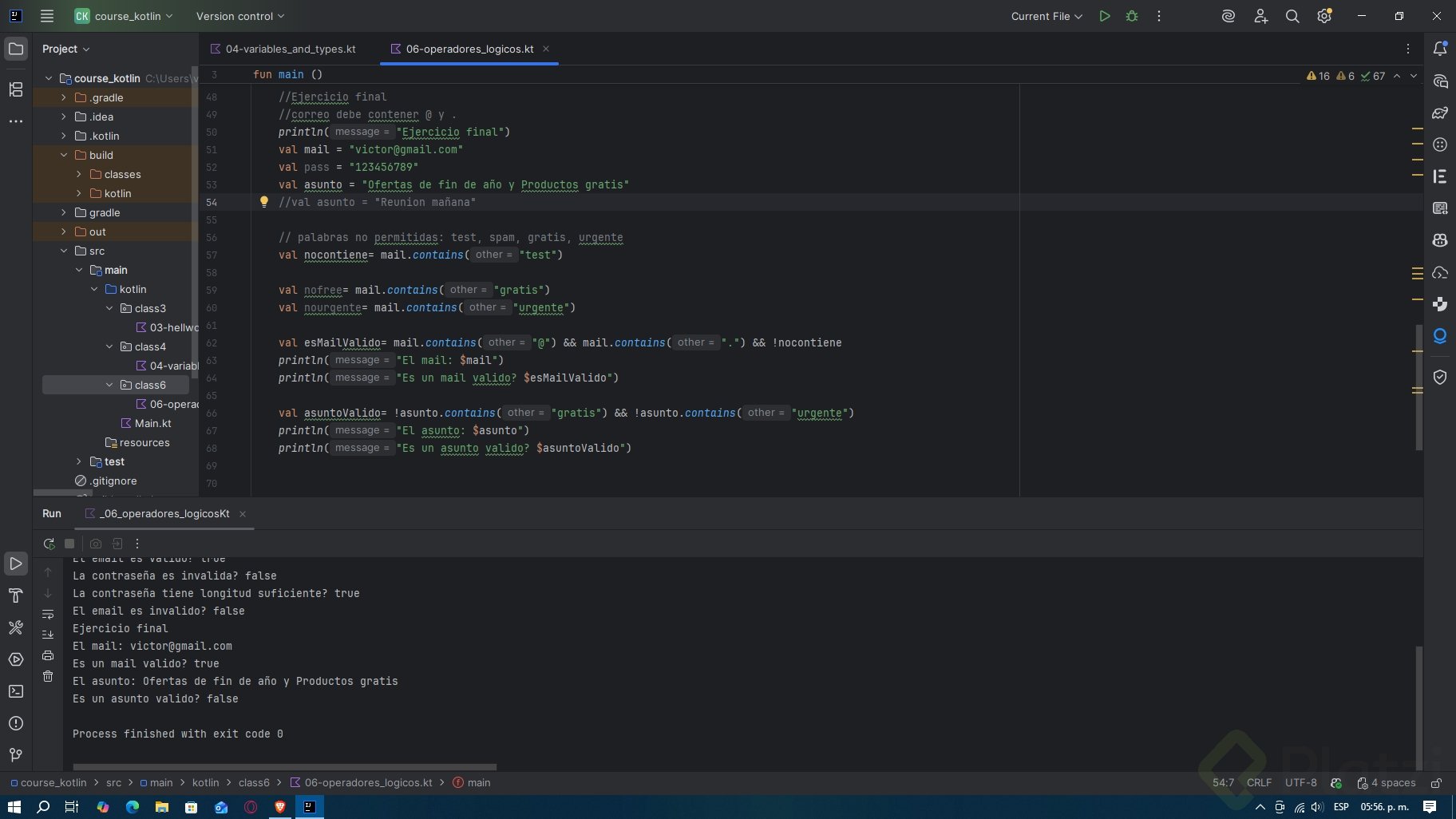Click the 4 spaces indent setting

coord(1392,783)
